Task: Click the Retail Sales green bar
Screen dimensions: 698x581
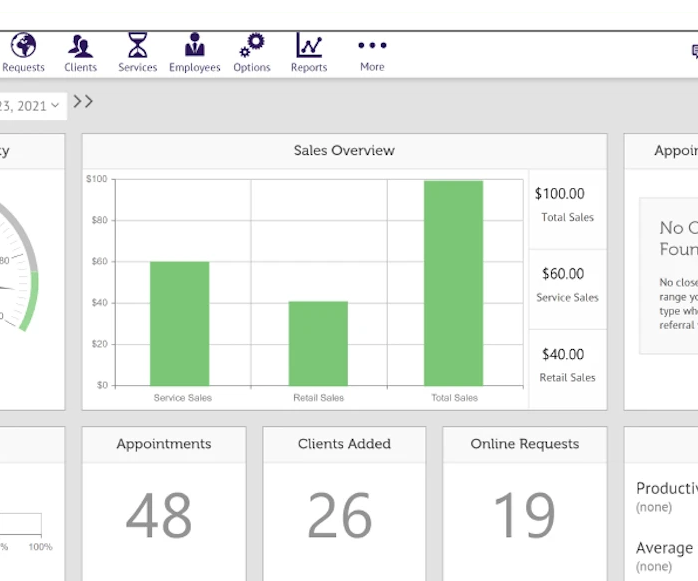Action: 318,343
